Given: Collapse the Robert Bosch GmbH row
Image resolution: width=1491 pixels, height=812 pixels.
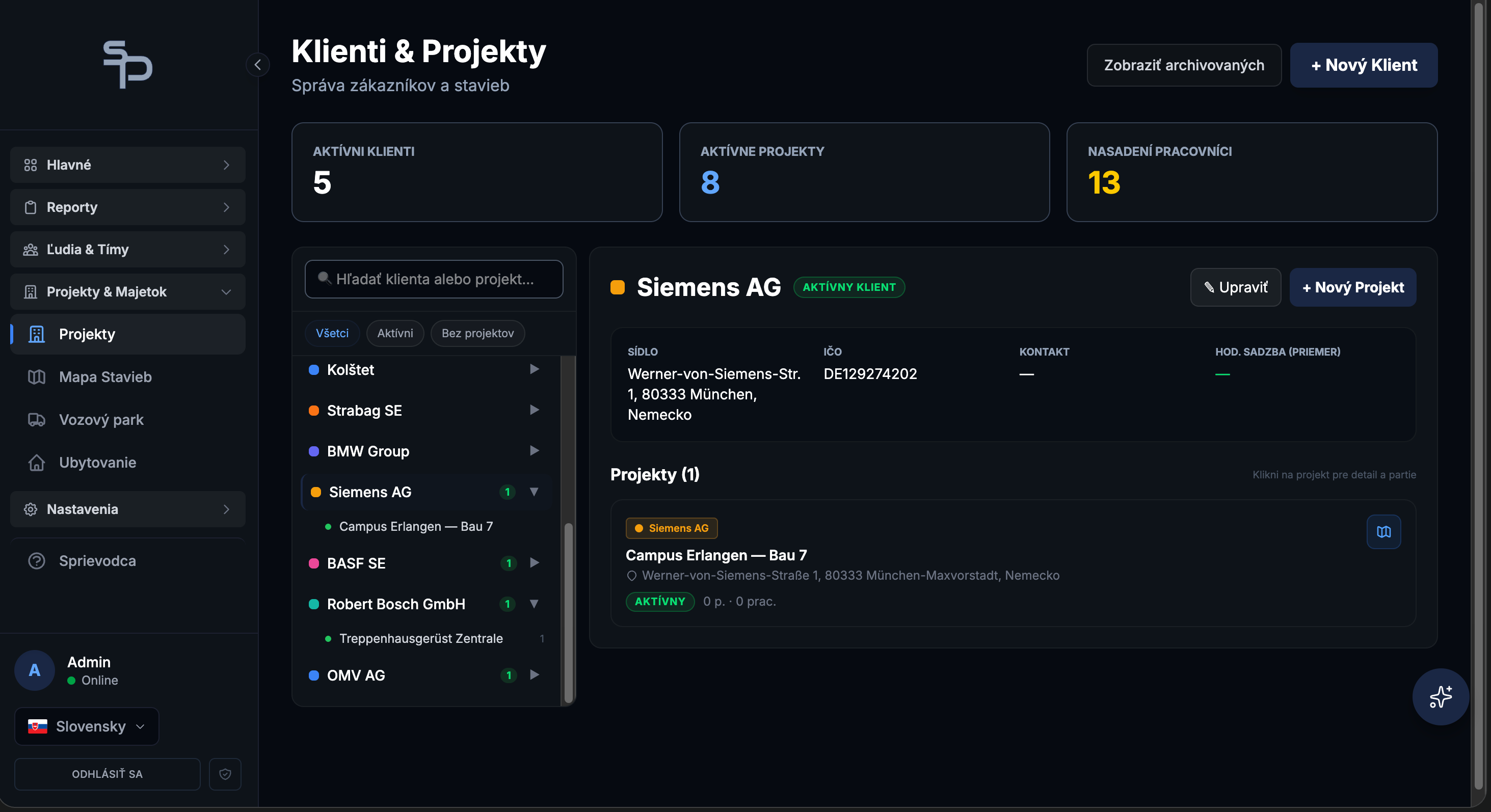Looking at the screenshot, I should coord(534,604).
